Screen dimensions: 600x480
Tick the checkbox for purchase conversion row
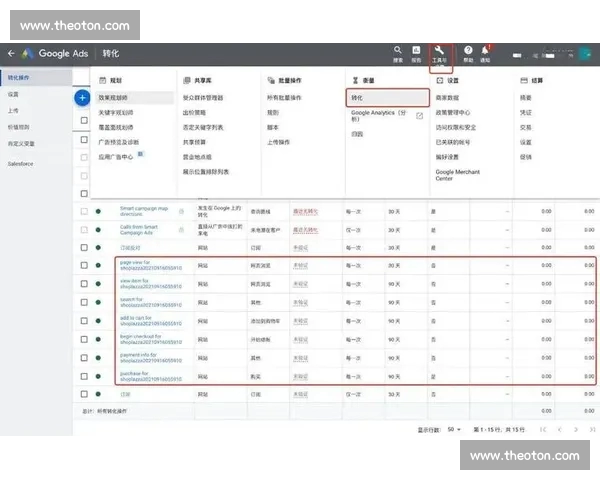(84, 376)
